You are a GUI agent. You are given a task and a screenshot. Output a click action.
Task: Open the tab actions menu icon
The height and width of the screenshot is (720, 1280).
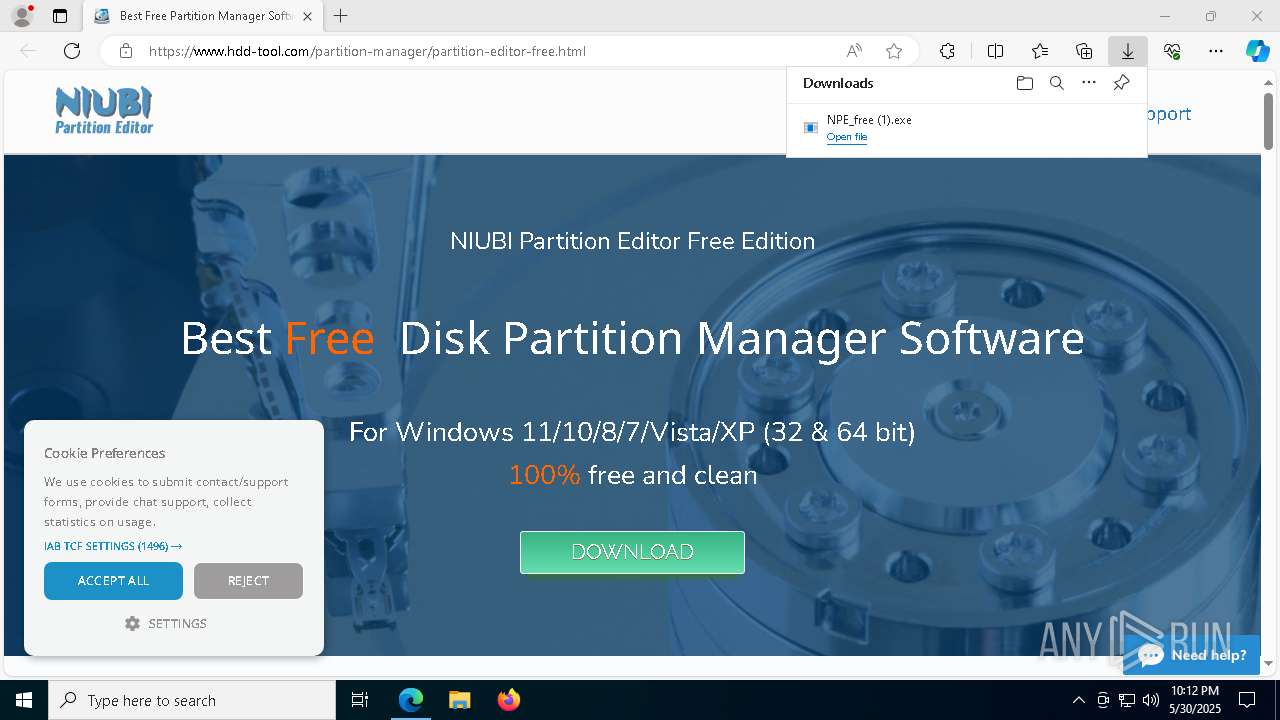pos(60,16)
